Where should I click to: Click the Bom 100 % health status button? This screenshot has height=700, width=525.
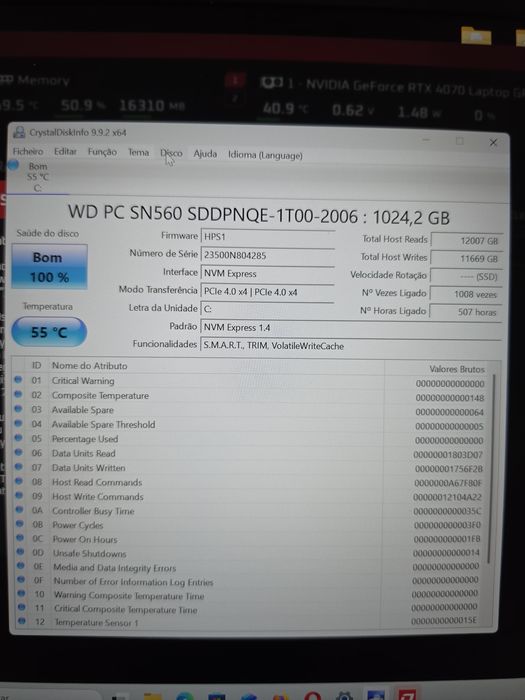click(x=49, y=267)
